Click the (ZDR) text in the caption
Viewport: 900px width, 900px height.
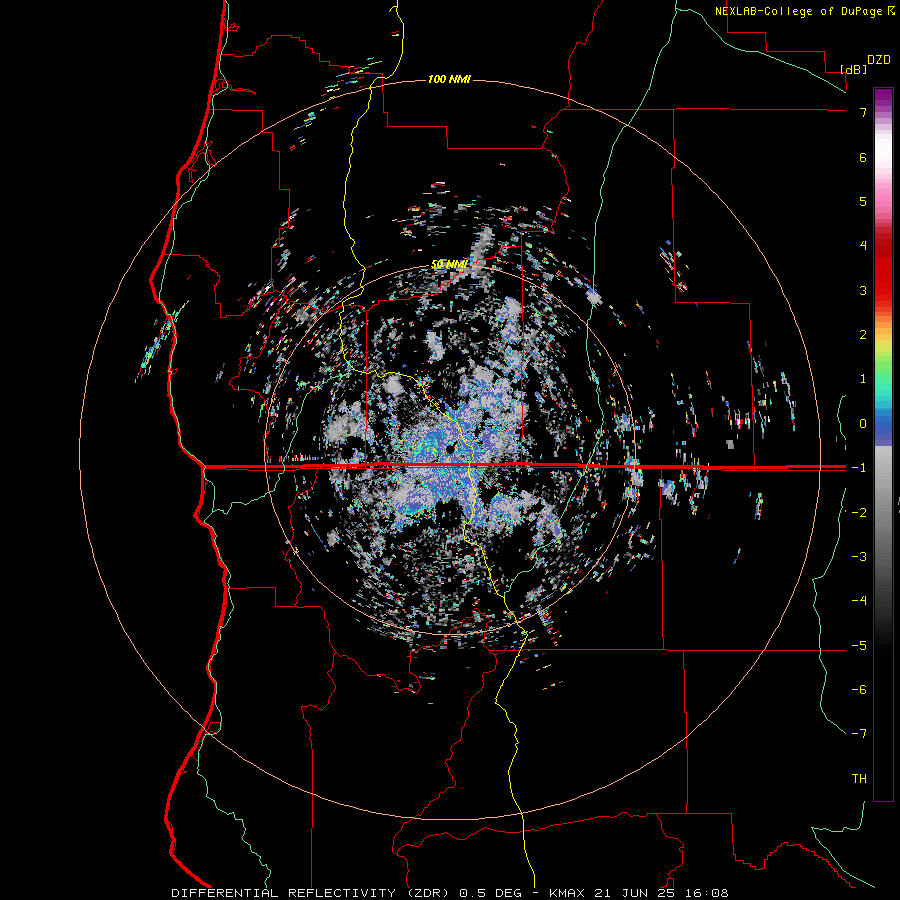tap(430, 893)
